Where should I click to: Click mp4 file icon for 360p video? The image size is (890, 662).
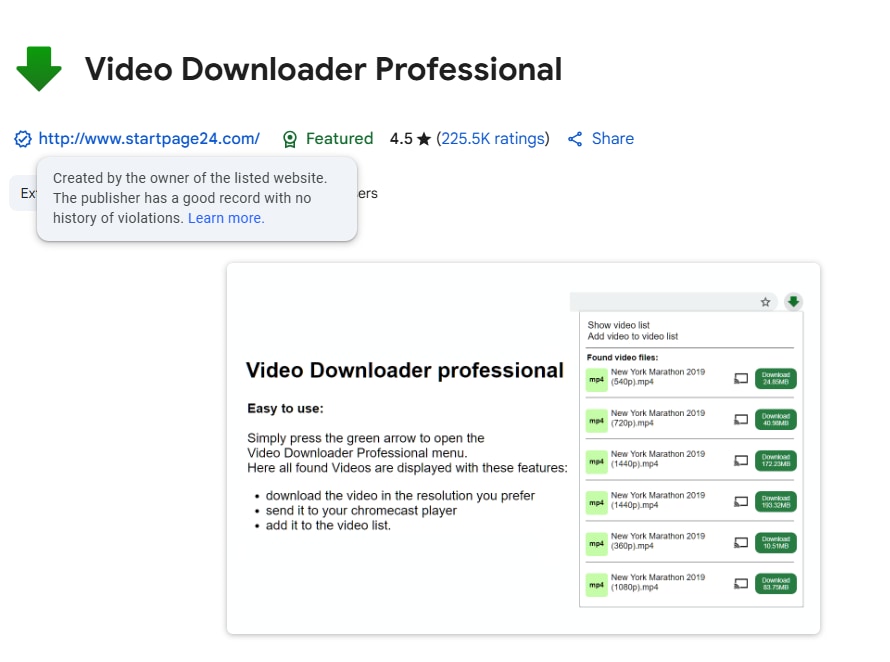click(x=597, y=544)
